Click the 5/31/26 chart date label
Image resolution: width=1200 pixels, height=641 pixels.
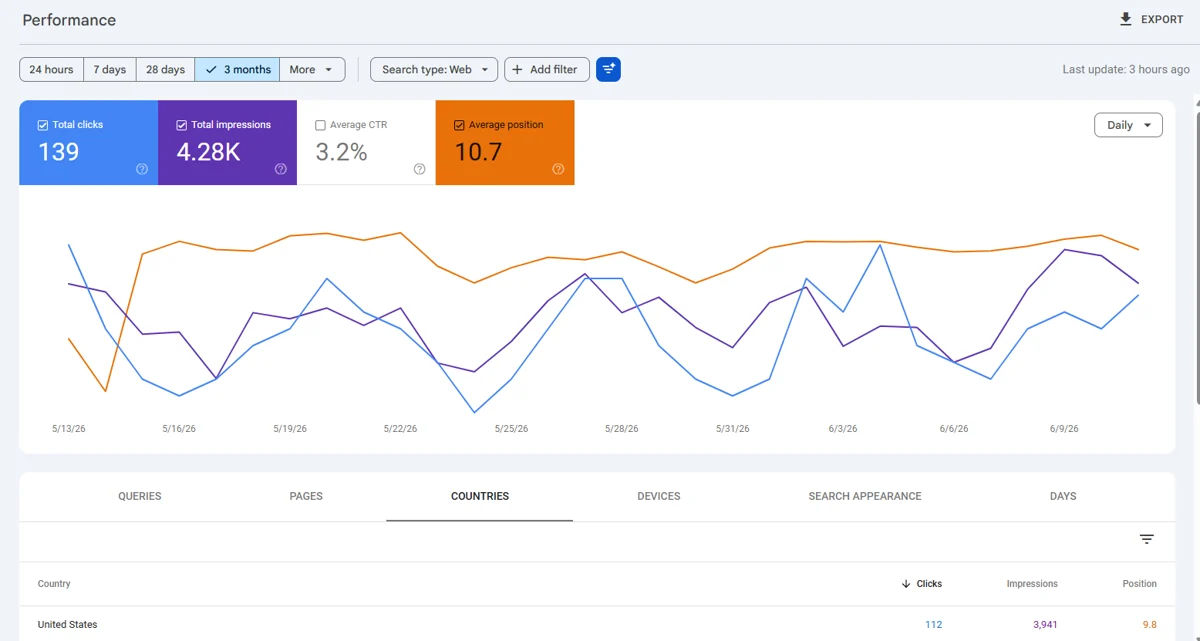coord(732,428)
